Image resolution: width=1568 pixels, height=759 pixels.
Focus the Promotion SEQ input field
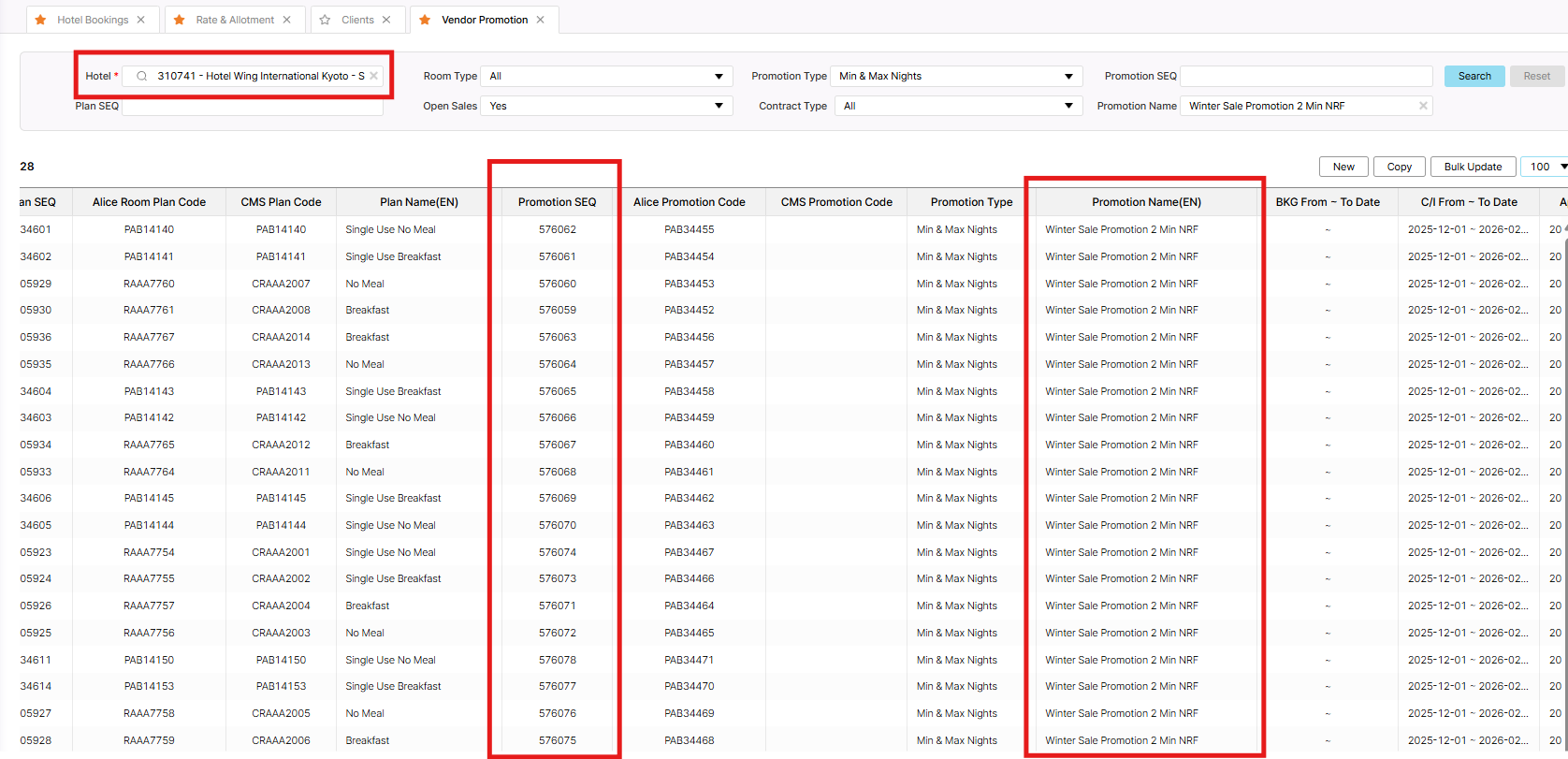click(1306, 77)
